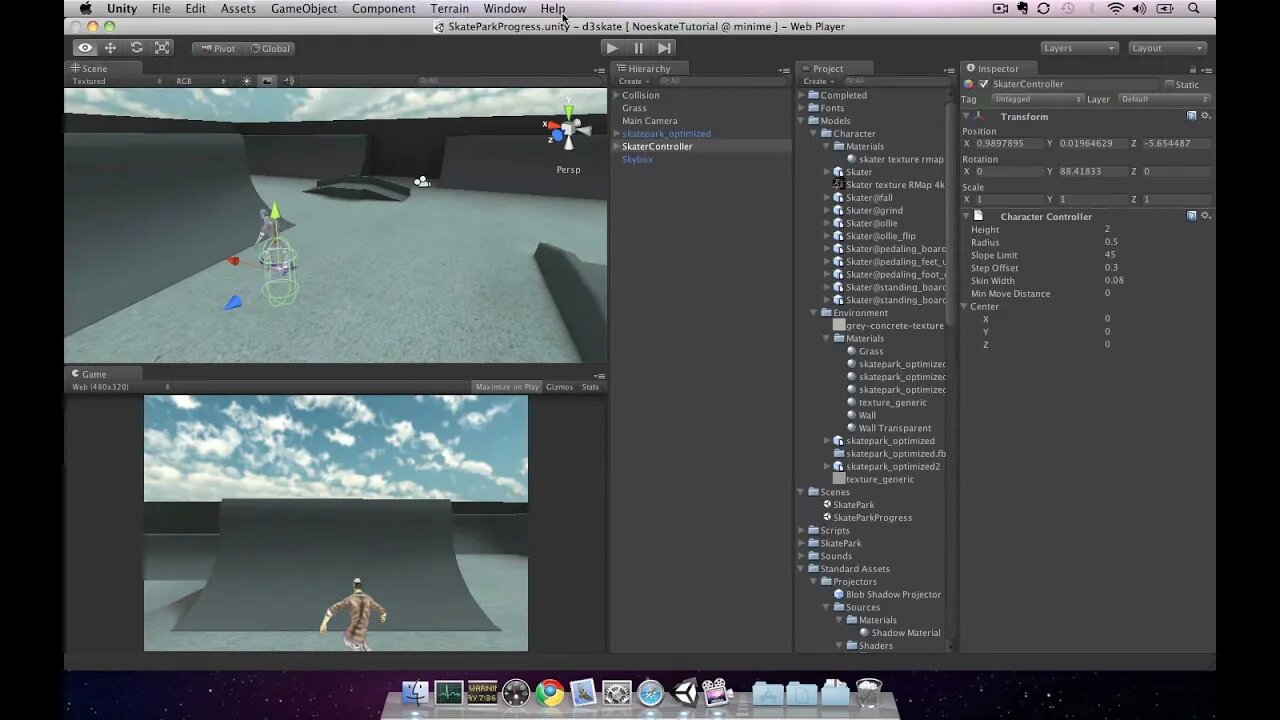Screen dimensions: 1280x720
Task: Select SkateParkProgress scene in Project
Action: pyautogui.click(x=872, y=518)
